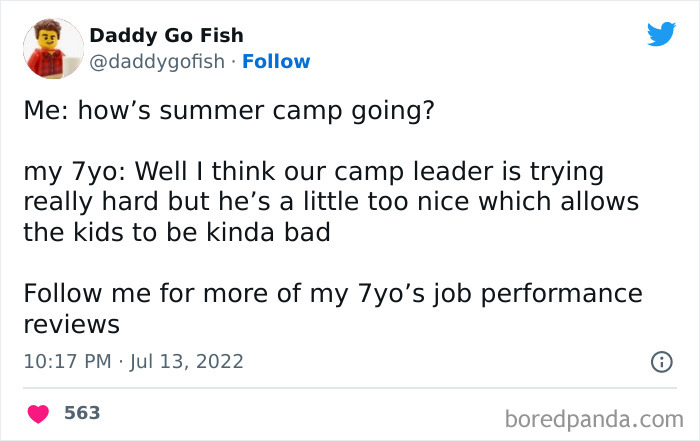View the 563 likes count
The image size is (700, 441).
(82, 412)
